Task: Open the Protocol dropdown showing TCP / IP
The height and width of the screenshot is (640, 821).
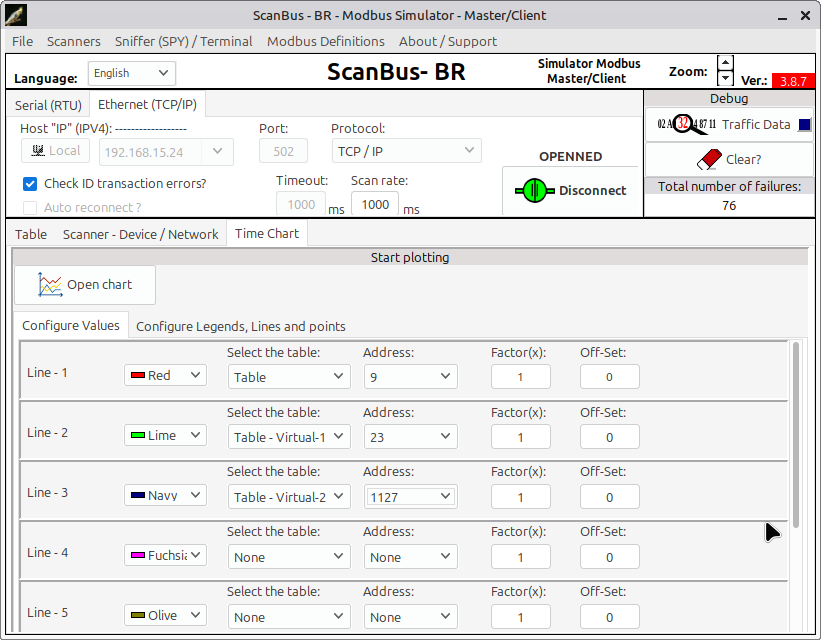Action: click(x=406, y=150)
